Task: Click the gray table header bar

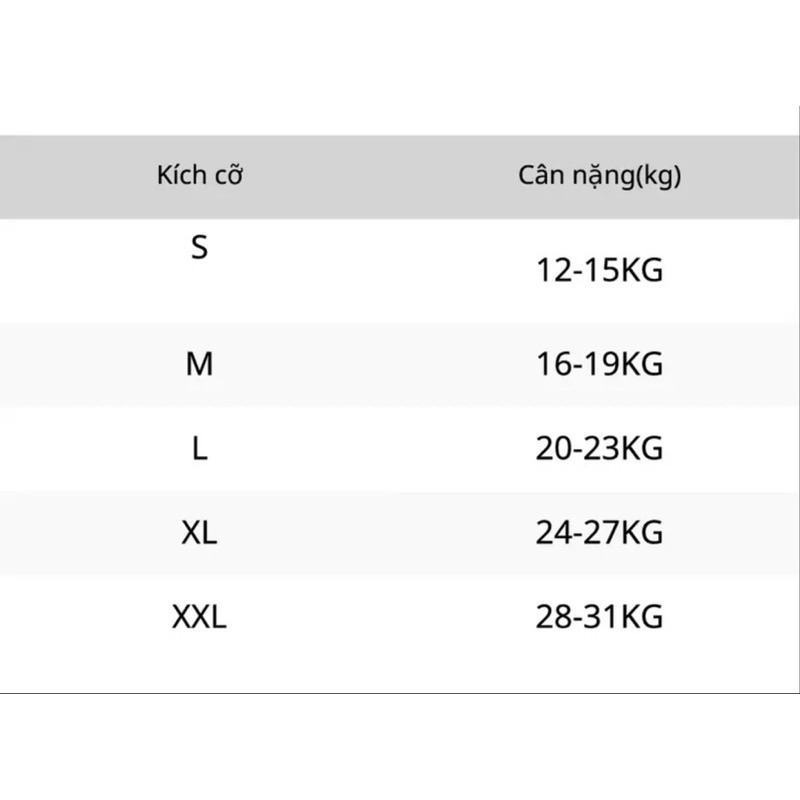Action: pyautogui.click(x=400, y=177)
